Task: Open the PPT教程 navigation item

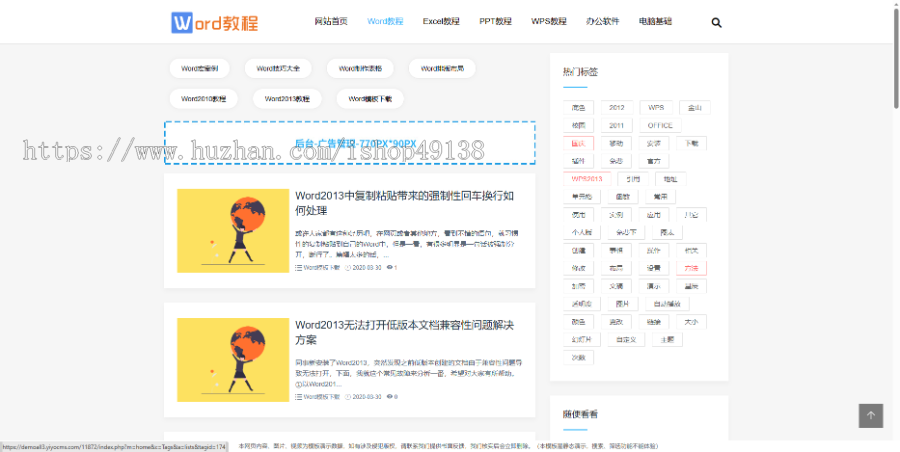Action: pyautogui.click(x=495, y=21)
